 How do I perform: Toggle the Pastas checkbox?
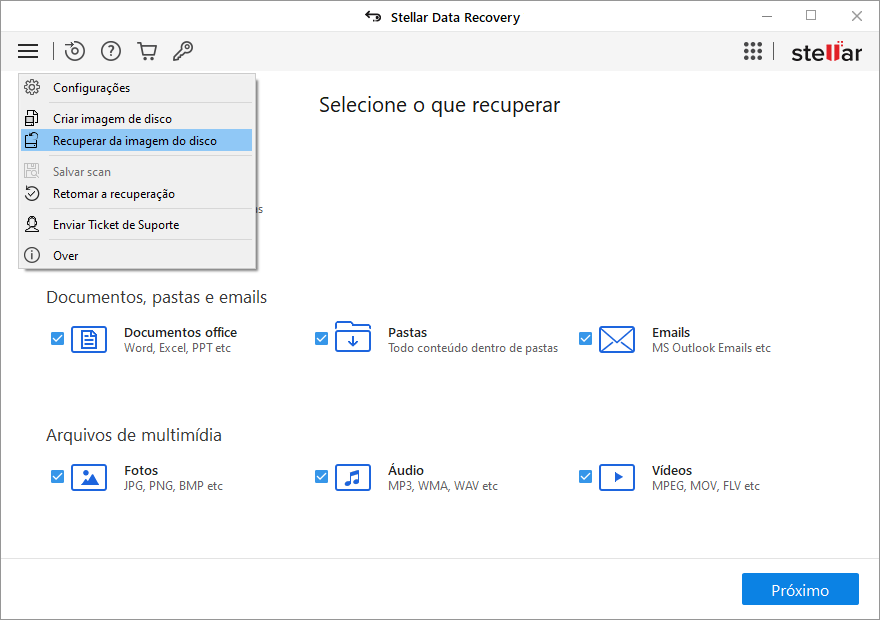[322, 339]
